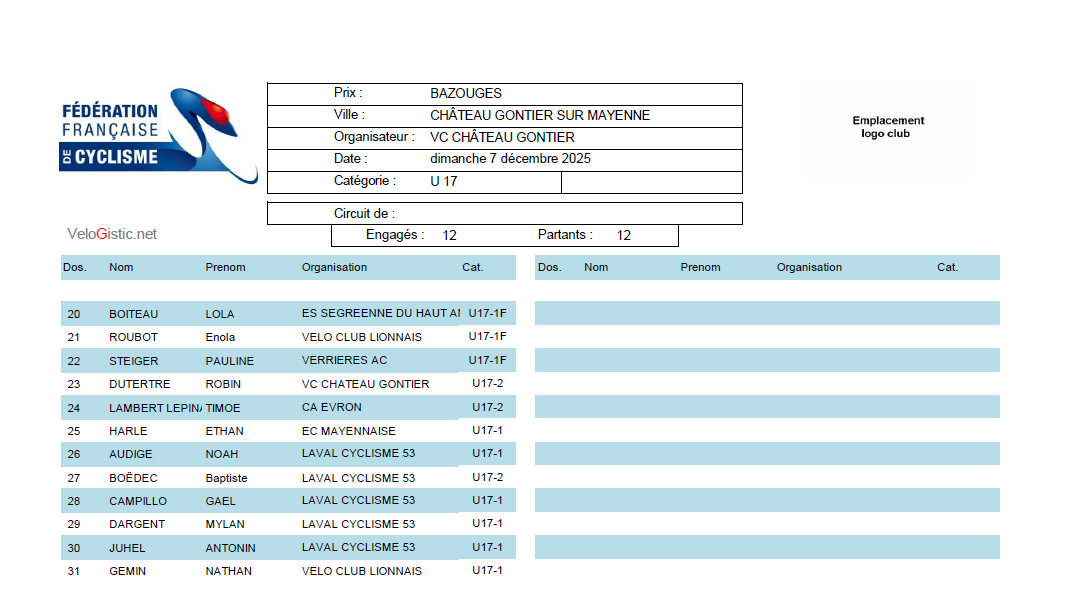Select dossard number 27 for BOËDEC

[x=74, y=478]
